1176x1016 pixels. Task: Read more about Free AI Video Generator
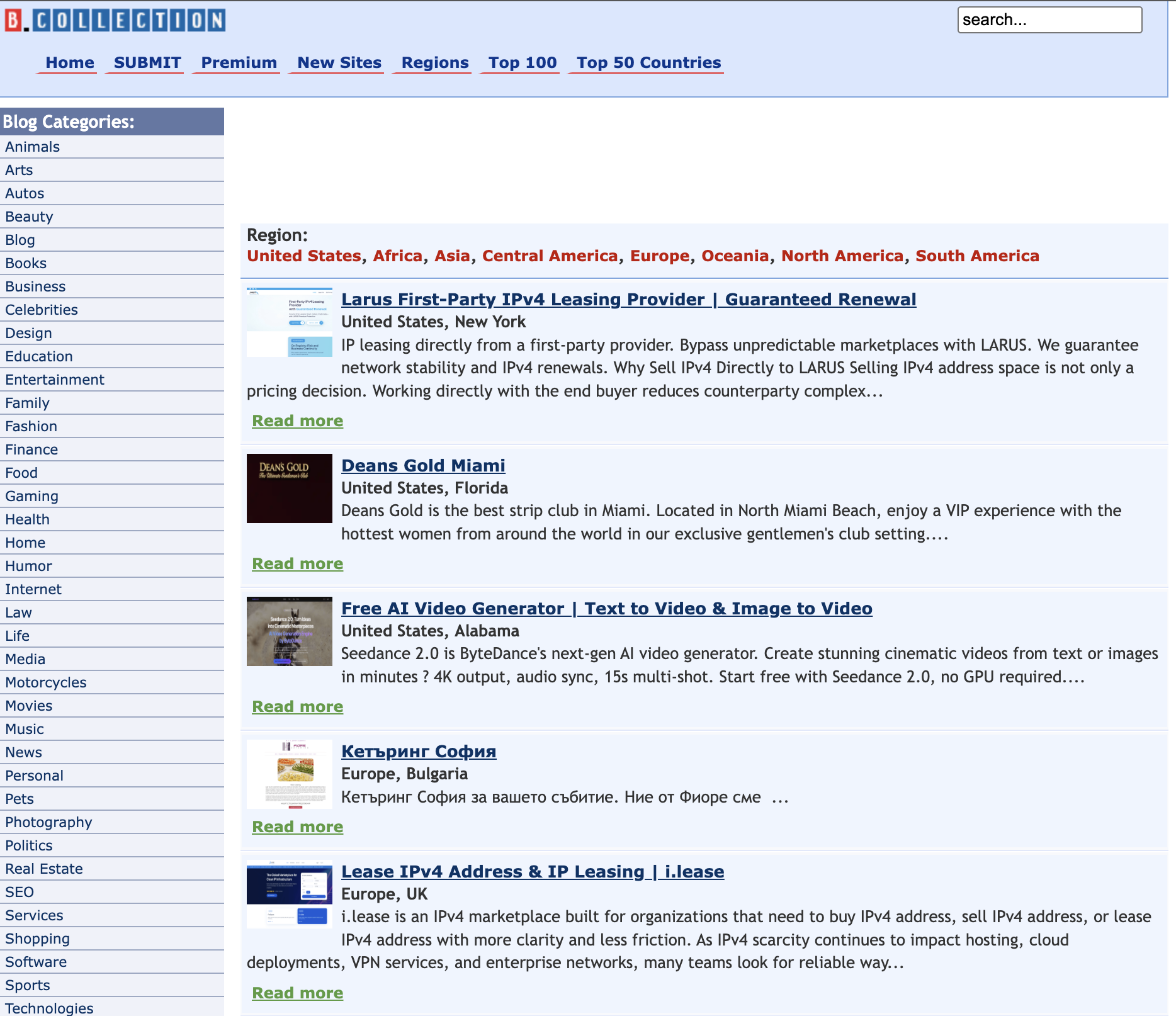tap(298, 707)
